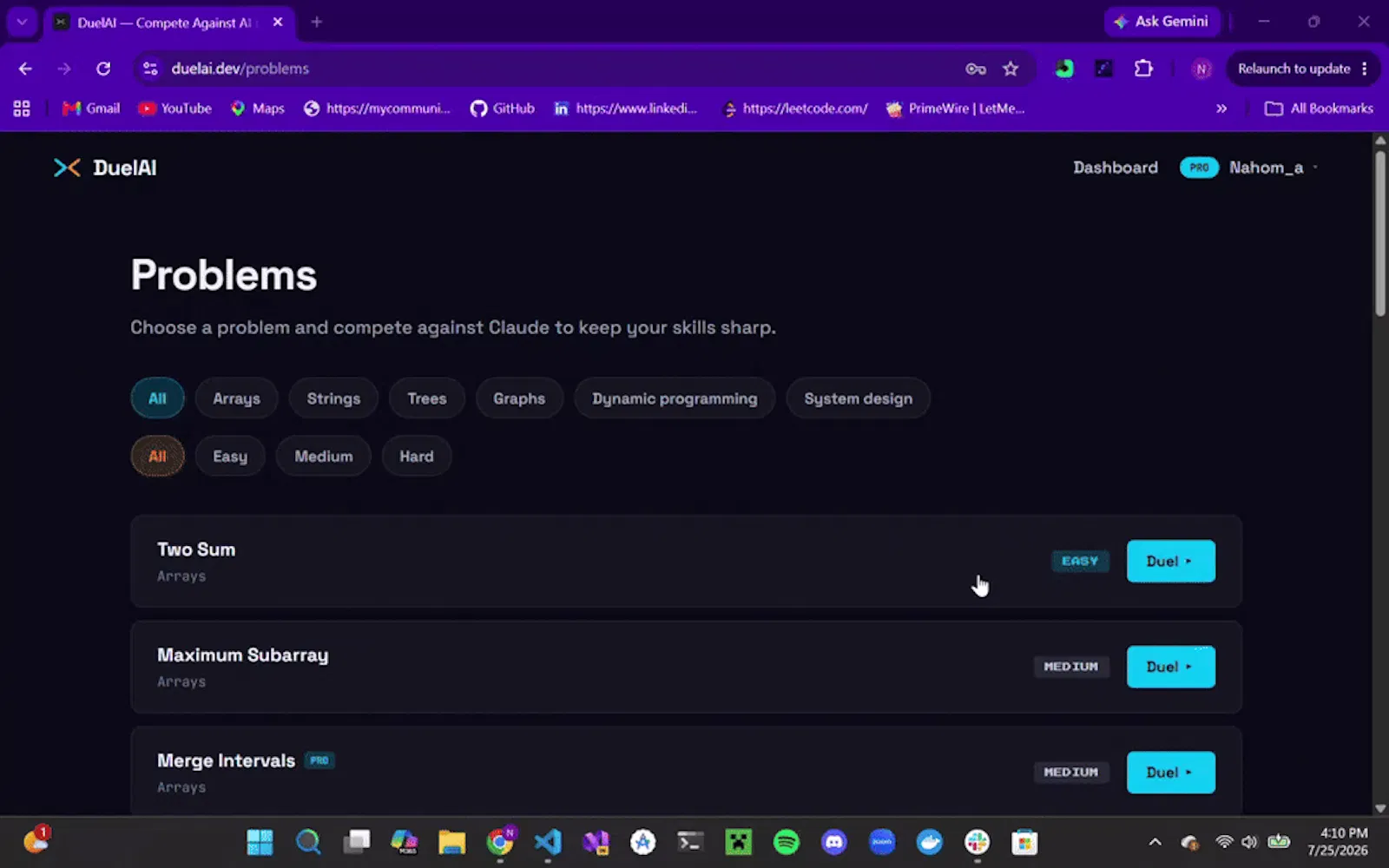The image size is (1389, 868).
Task: Open Slack from taskbar
Action: click(978, 842)
